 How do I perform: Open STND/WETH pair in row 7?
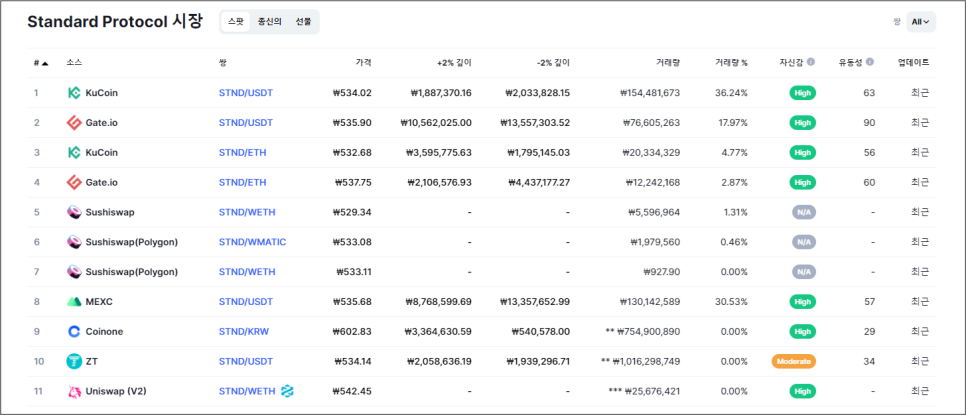(247, 272)
